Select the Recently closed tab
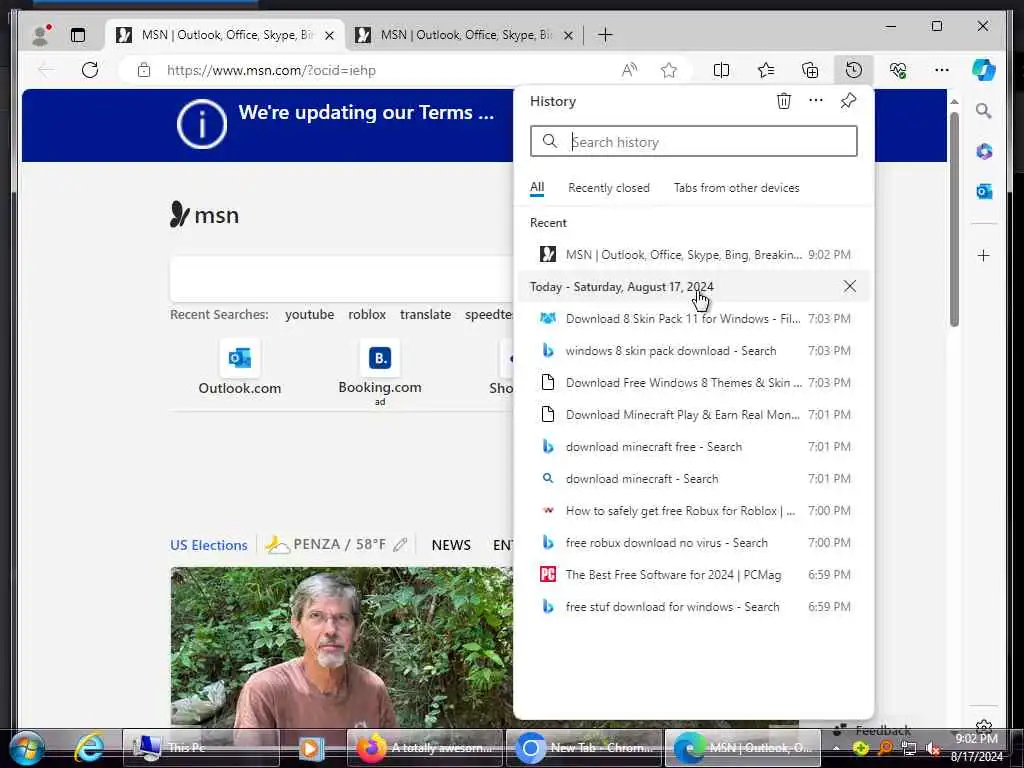The width and height of the screenshot is (1024, 768). (x=609, y=187)
